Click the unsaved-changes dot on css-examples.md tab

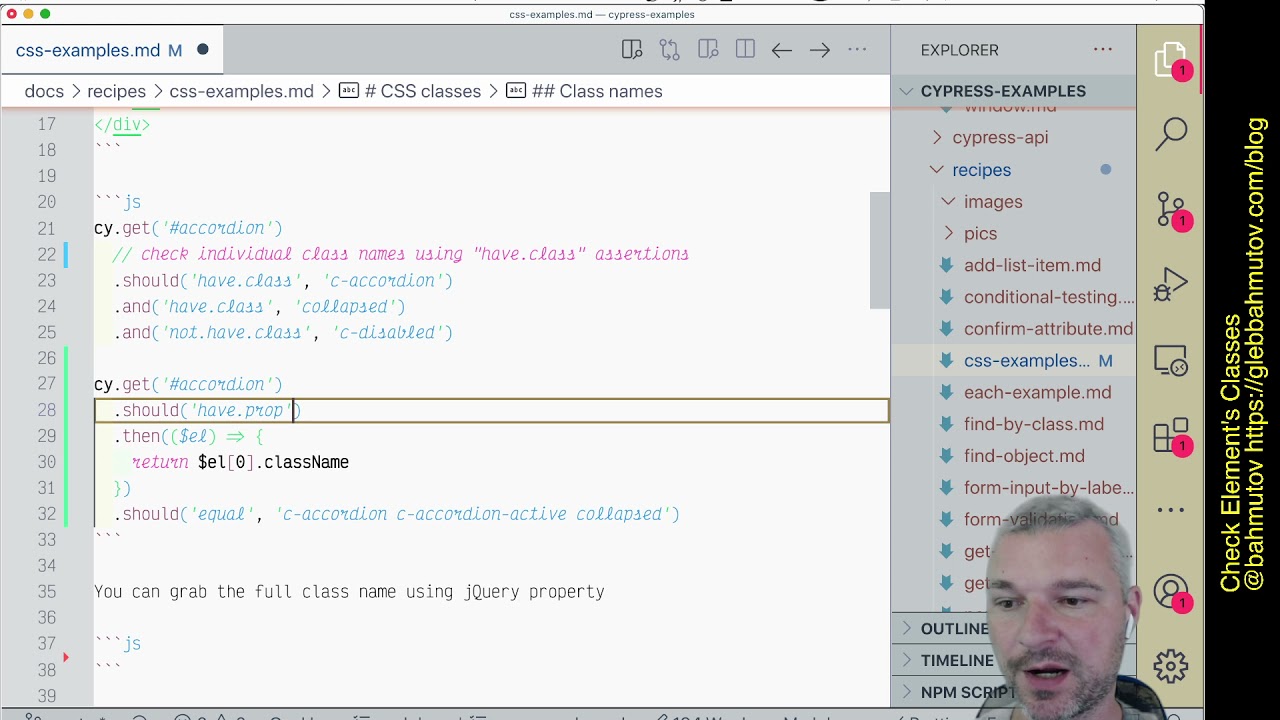point(203,50)
